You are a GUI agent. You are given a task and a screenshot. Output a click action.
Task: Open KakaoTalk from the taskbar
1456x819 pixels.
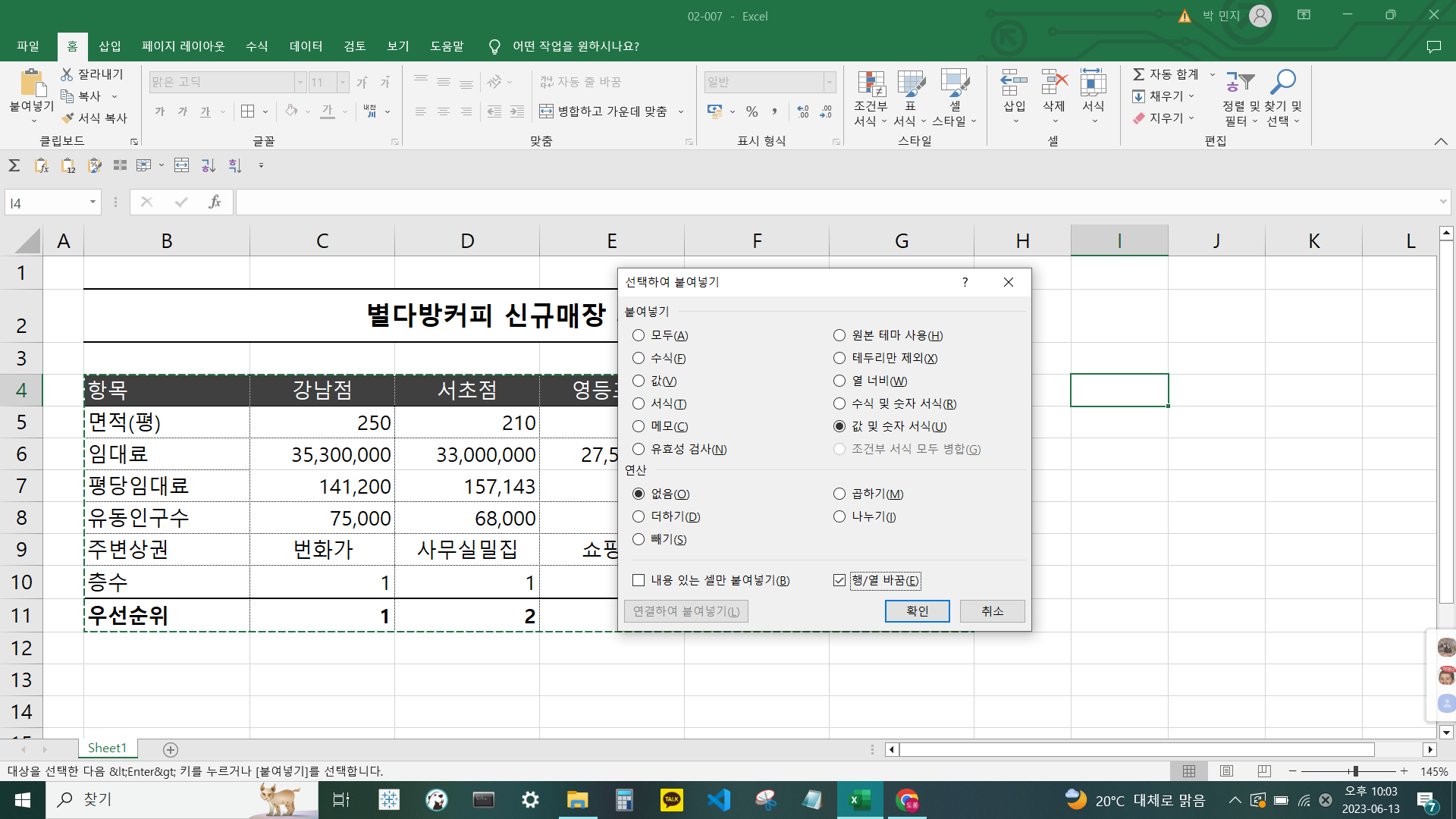(x=671, y=800)
